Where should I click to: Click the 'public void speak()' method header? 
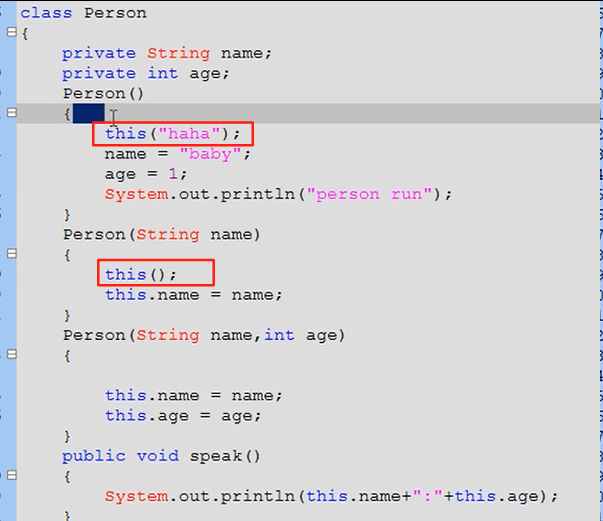[161, 456]
